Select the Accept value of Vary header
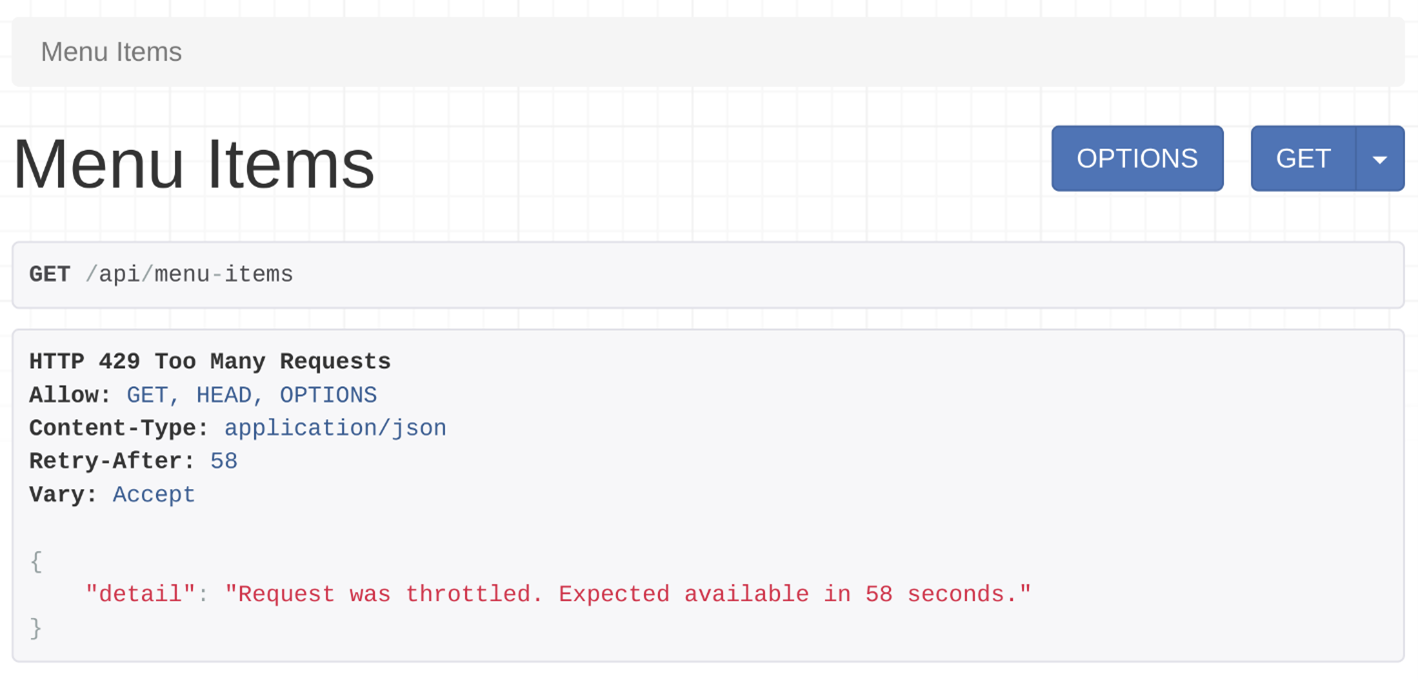 (x=154, y=494)
